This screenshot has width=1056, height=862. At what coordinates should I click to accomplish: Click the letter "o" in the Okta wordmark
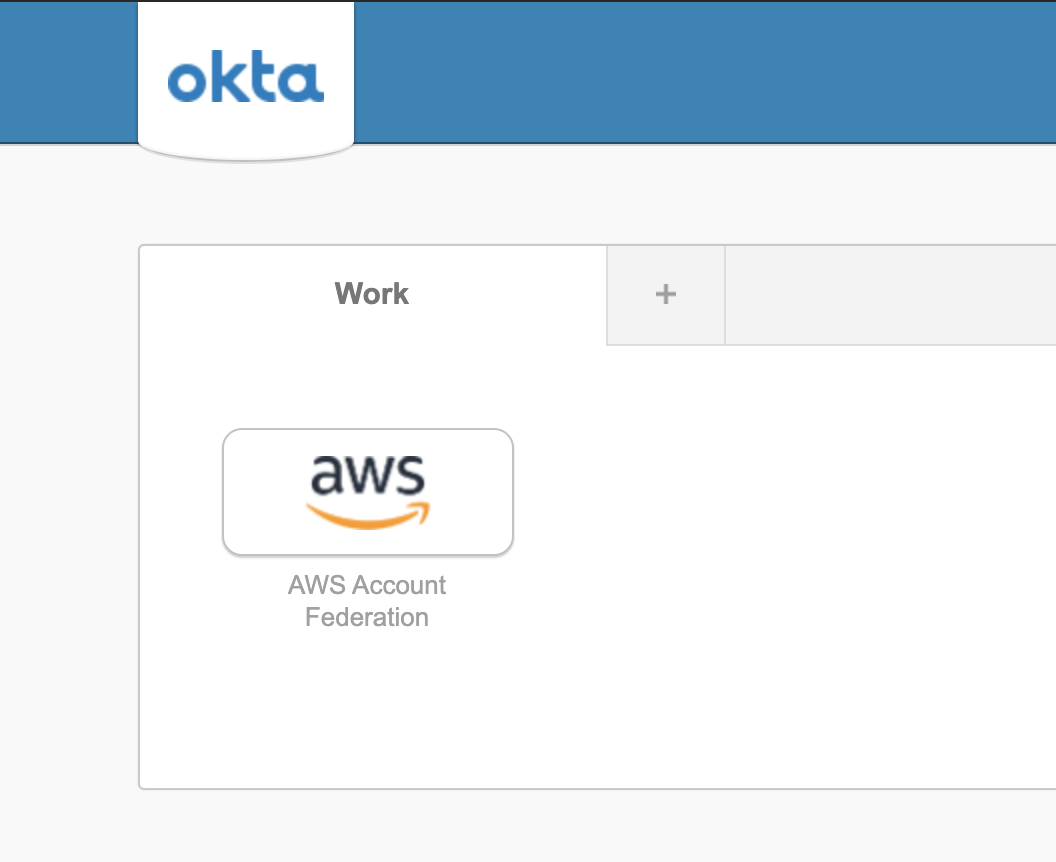[x=187, y=83]
